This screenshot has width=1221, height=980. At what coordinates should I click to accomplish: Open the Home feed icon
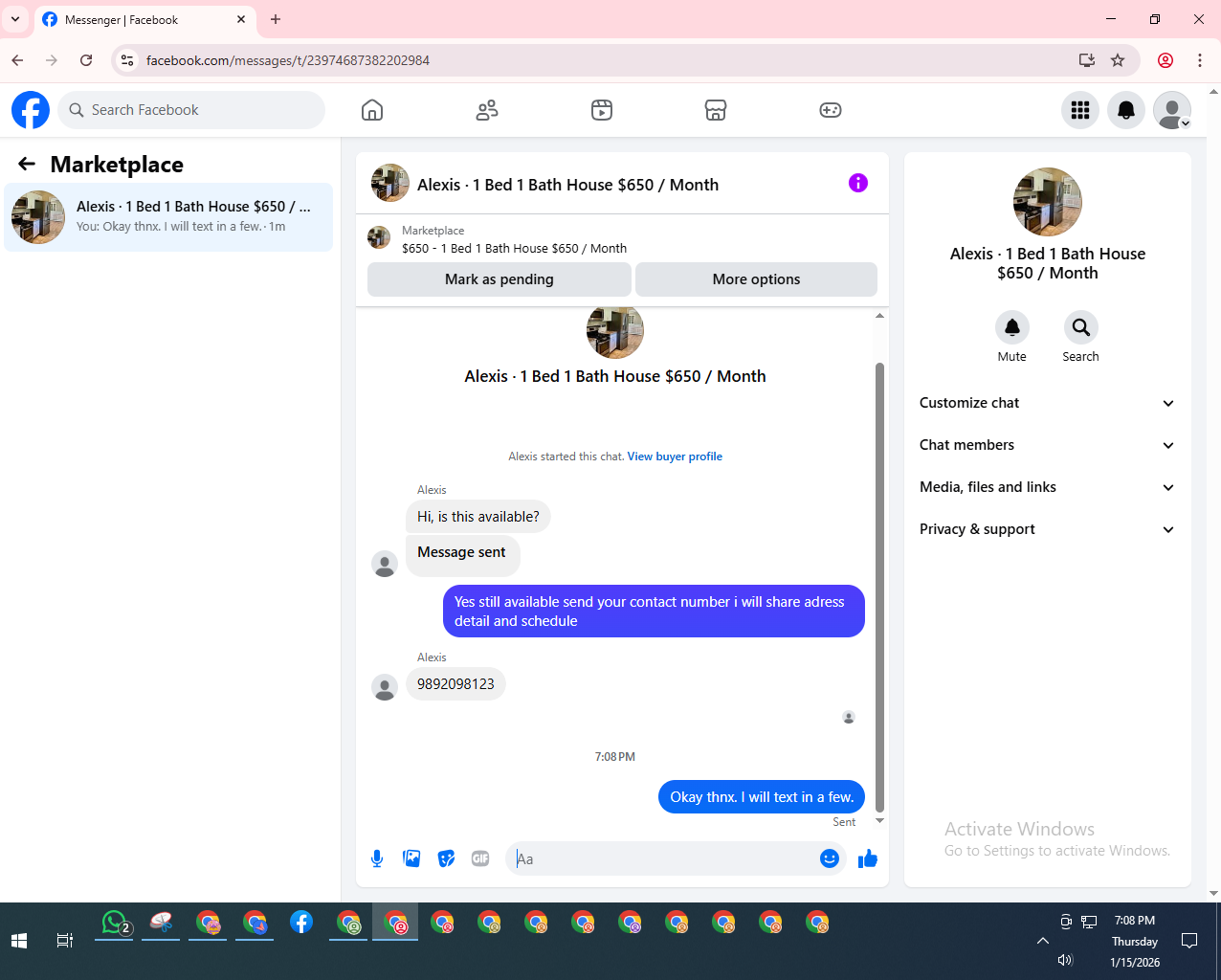[x=372, y=110]
